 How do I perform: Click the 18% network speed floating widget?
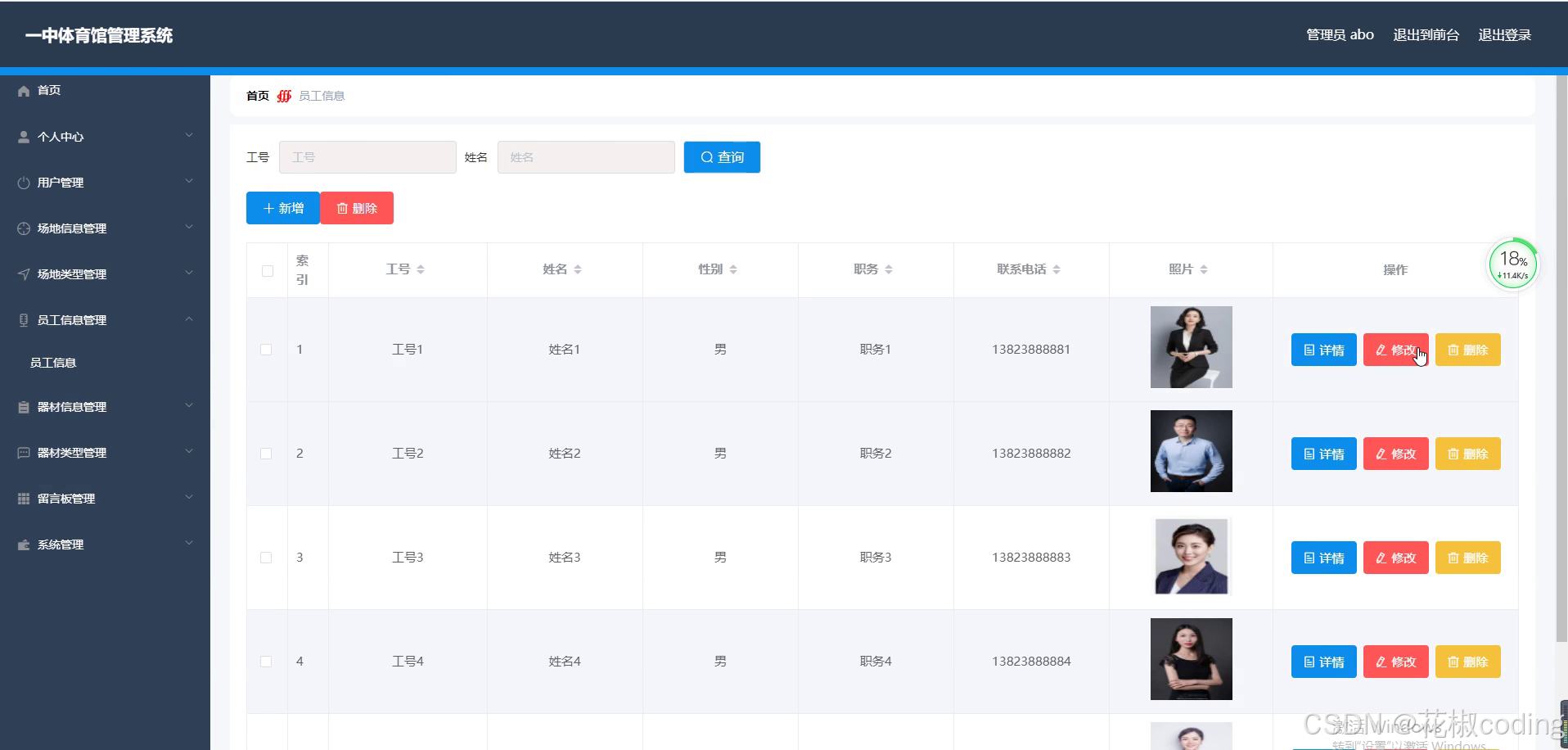[x=1512, y=264]
